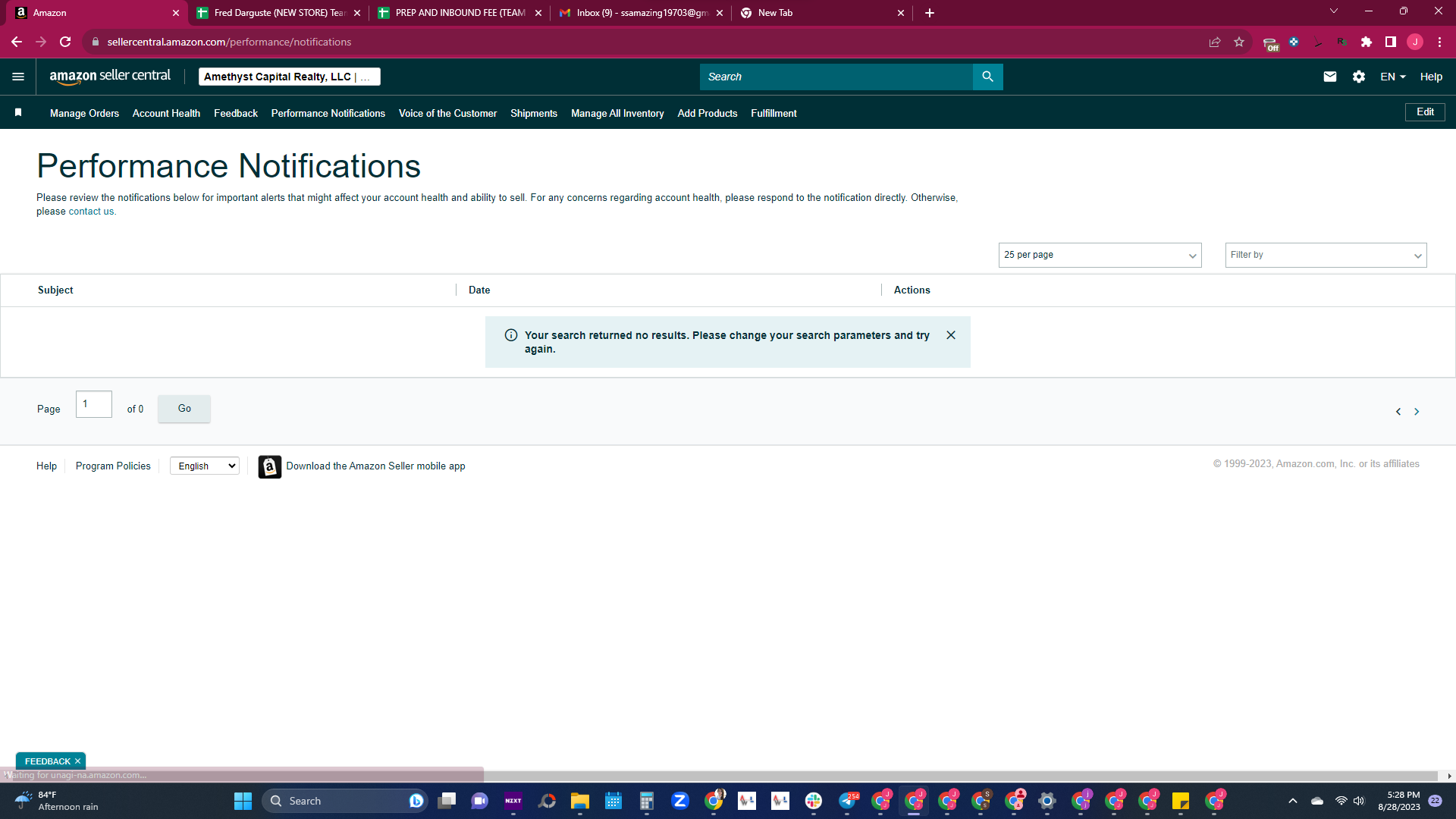
Task: Bookmark this page with the star icon
Action: 1239,42
